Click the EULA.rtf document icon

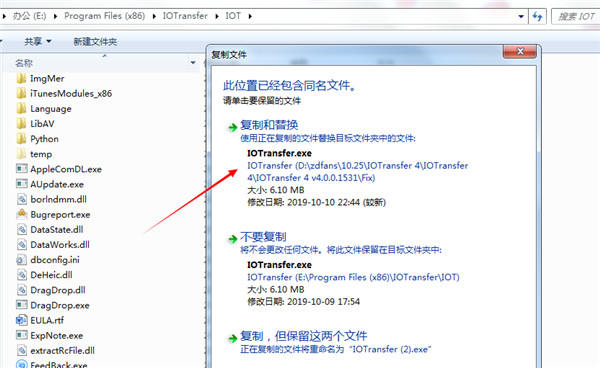21,320
